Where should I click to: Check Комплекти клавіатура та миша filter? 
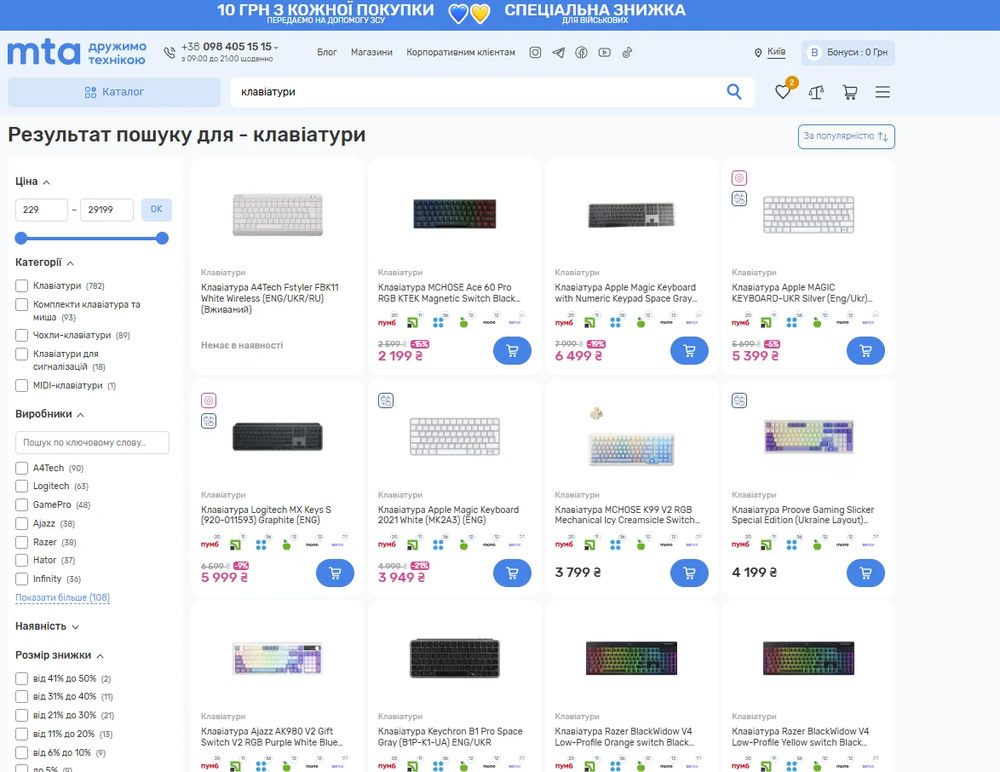[x=22, y=304]
